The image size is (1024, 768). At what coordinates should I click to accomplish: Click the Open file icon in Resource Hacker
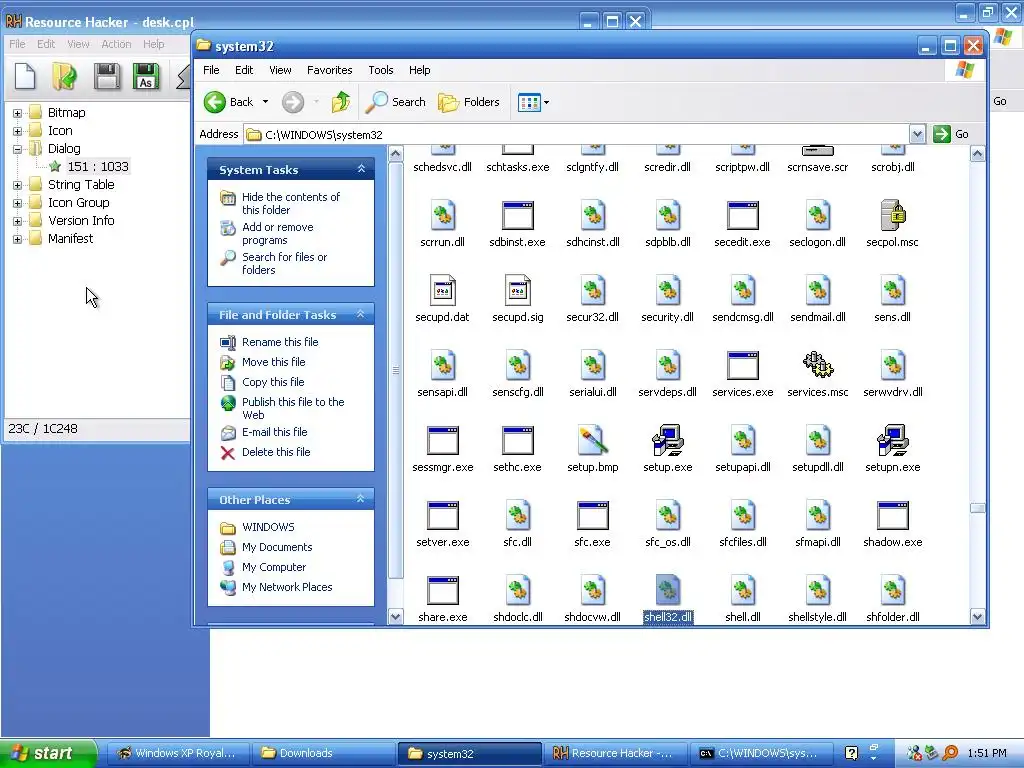65,76
